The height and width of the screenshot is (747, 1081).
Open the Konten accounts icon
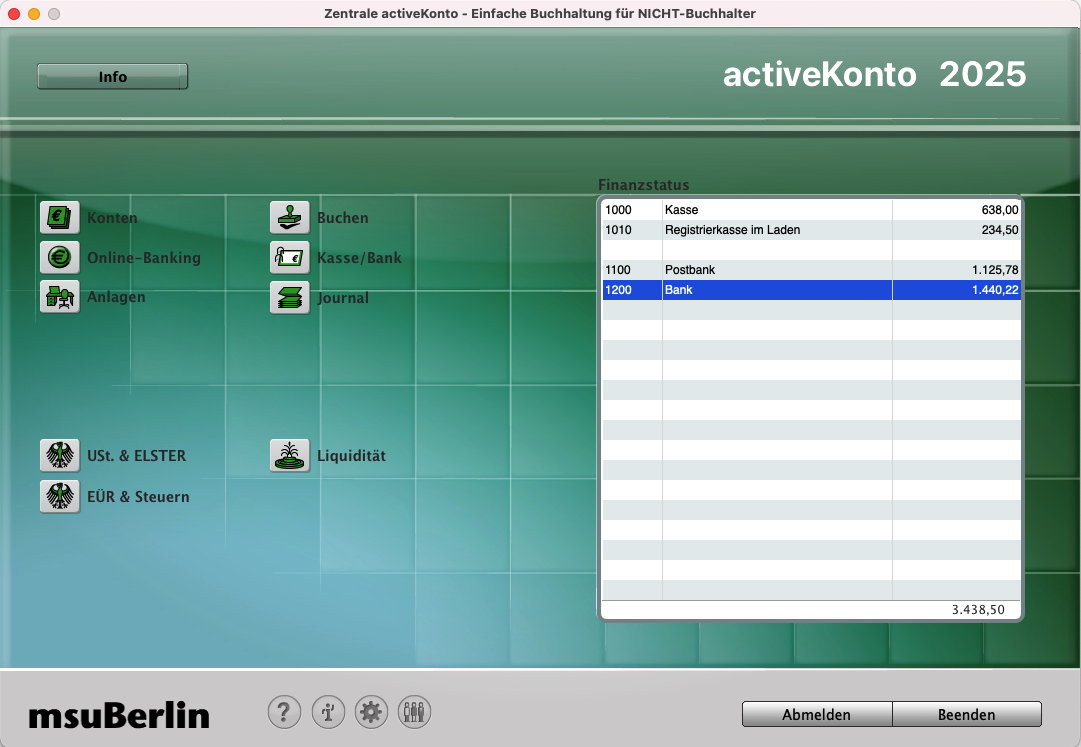[x=59, y=217]
